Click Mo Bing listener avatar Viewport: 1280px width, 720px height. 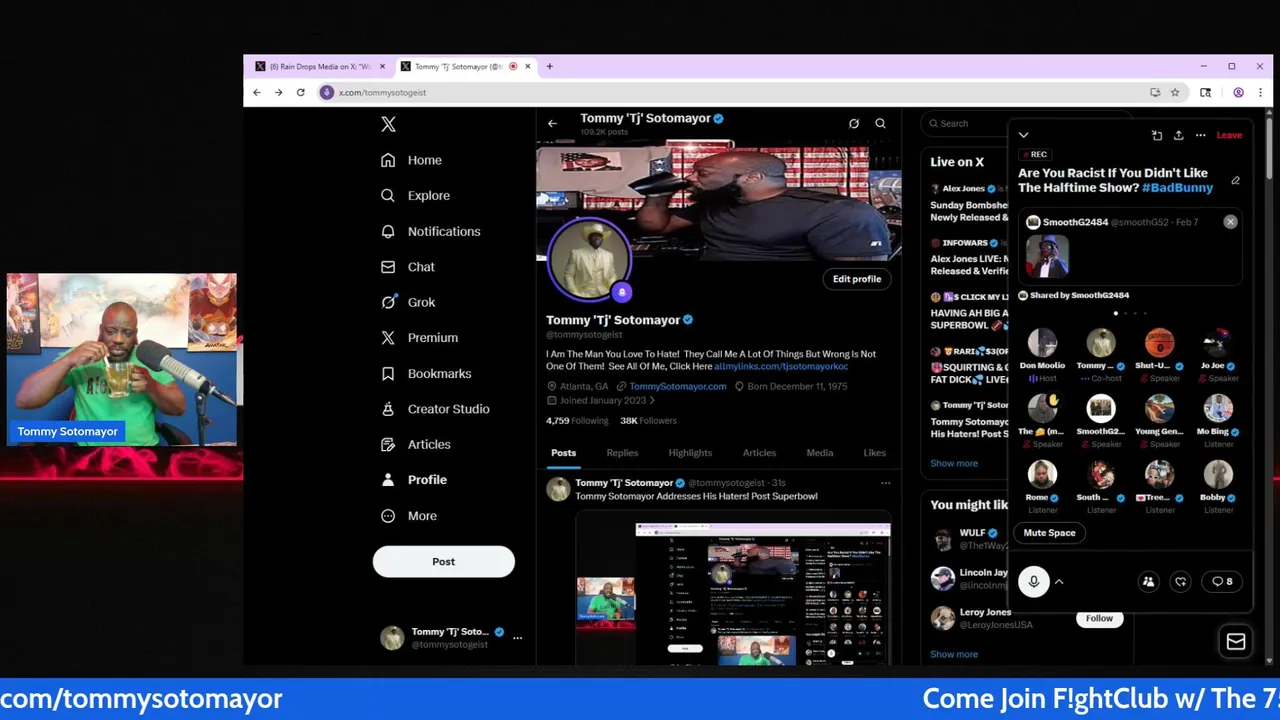tap(1218, 408)
